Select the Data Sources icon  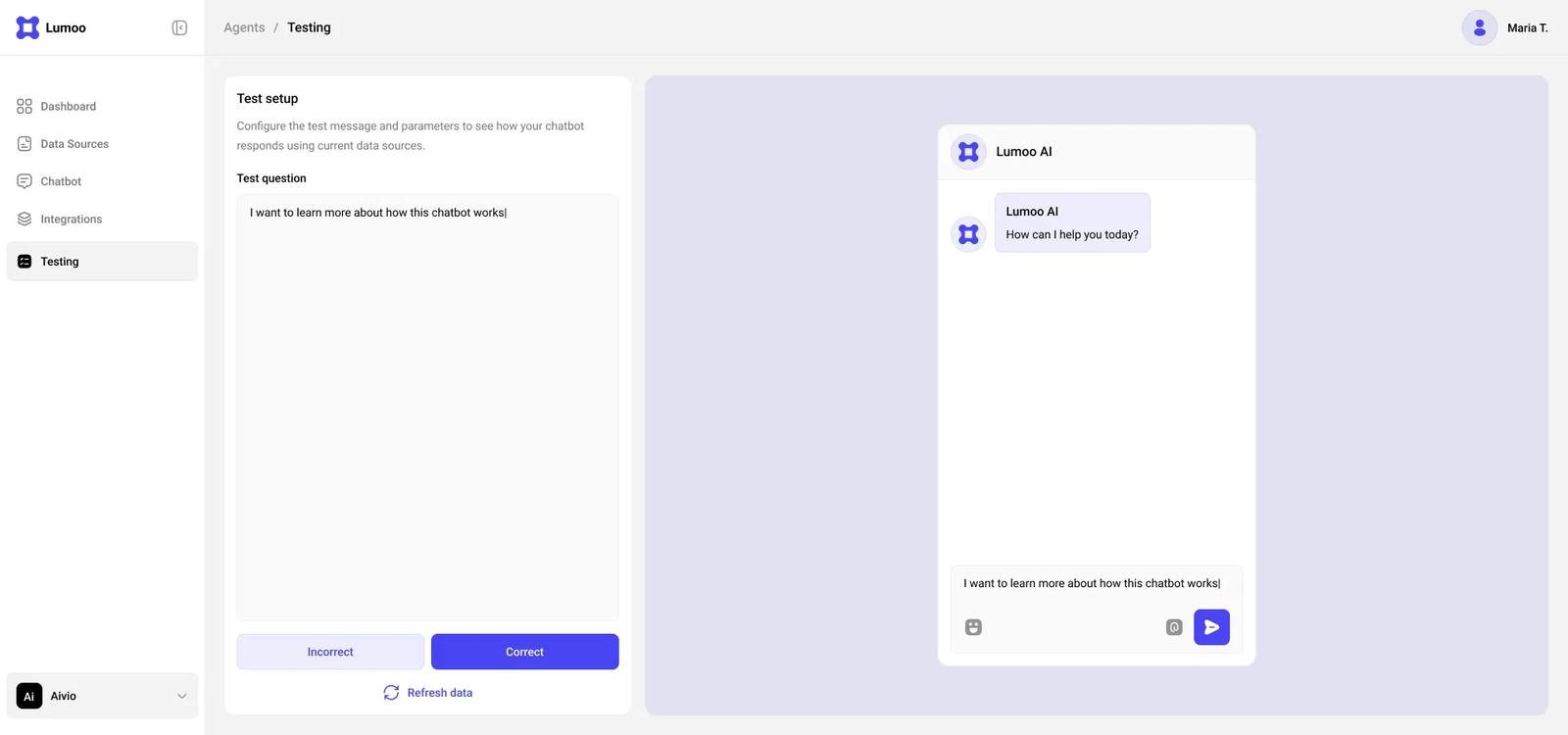click(x=24, y=144)
